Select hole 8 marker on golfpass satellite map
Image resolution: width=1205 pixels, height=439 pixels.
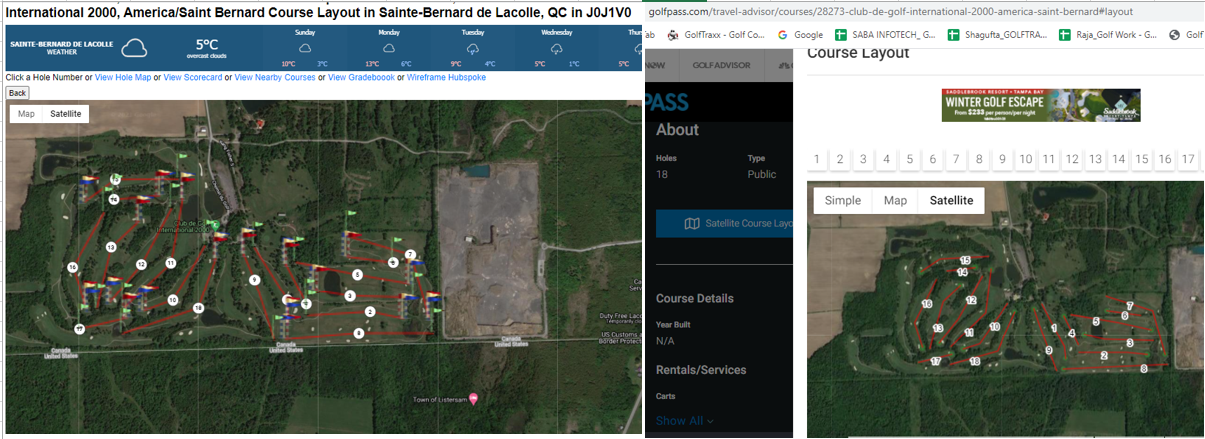point(1142,369)
